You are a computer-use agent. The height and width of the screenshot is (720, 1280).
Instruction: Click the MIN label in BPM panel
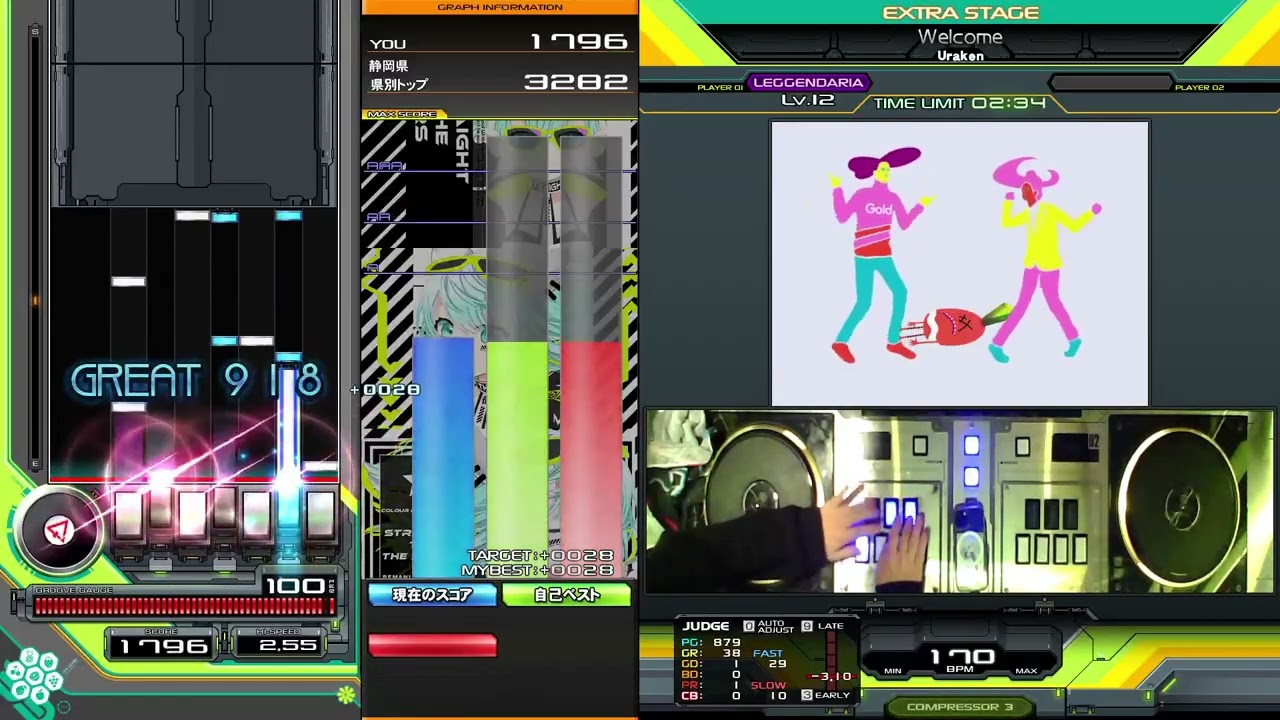(x=893, y=671)
